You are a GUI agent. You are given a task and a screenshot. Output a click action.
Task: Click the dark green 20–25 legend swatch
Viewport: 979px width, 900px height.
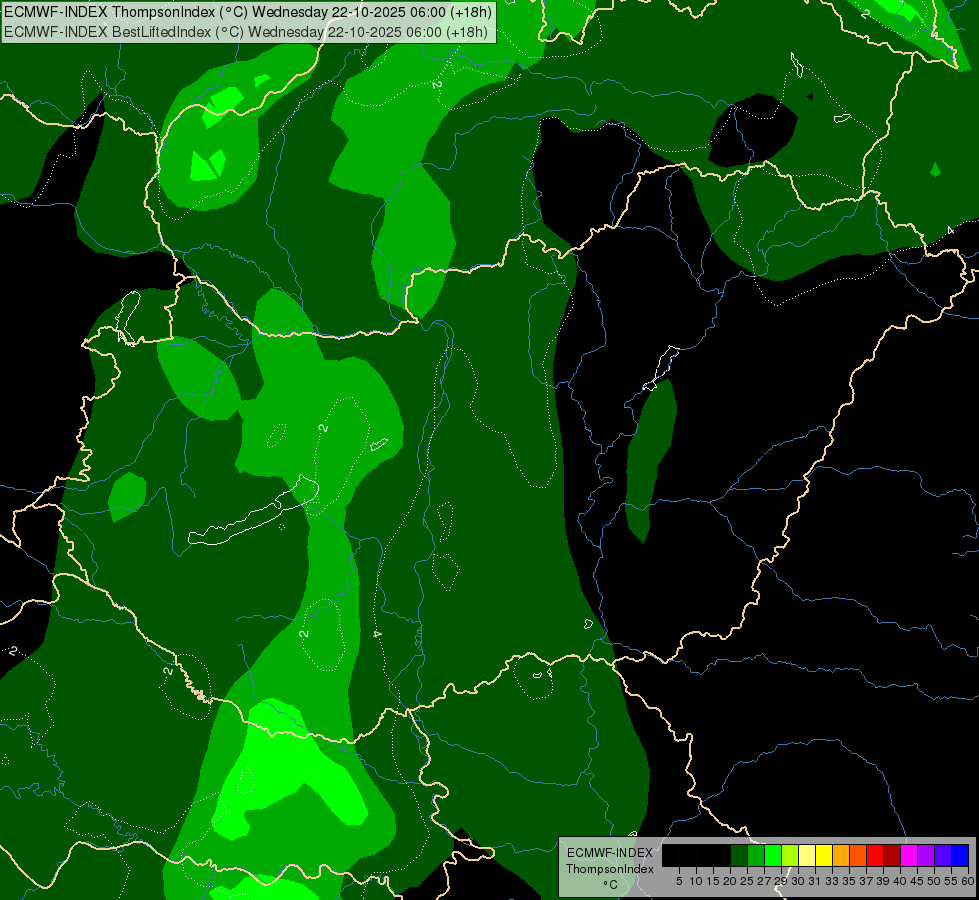[739, 855]
